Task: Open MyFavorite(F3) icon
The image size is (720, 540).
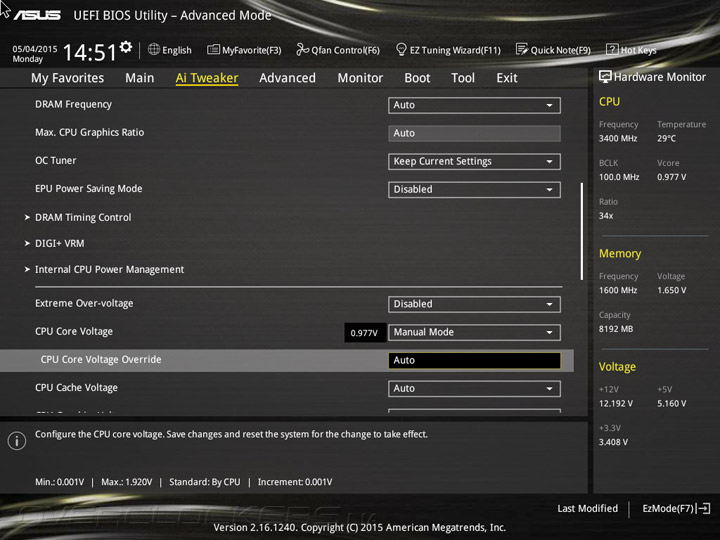Action: click(x=213, y=49)
